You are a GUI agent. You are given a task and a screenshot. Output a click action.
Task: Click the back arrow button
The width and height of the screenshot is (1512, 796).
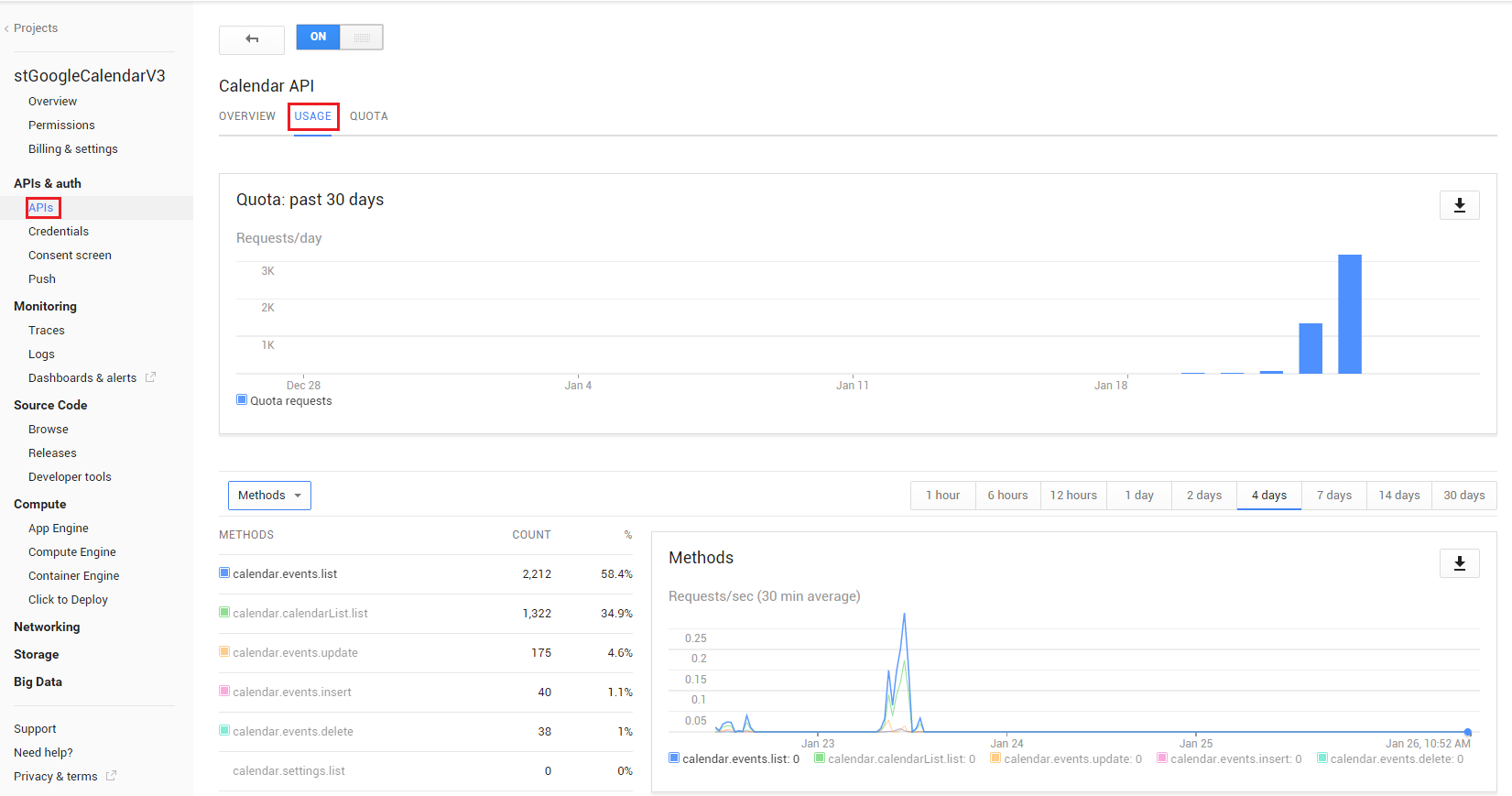coord(252,38)
